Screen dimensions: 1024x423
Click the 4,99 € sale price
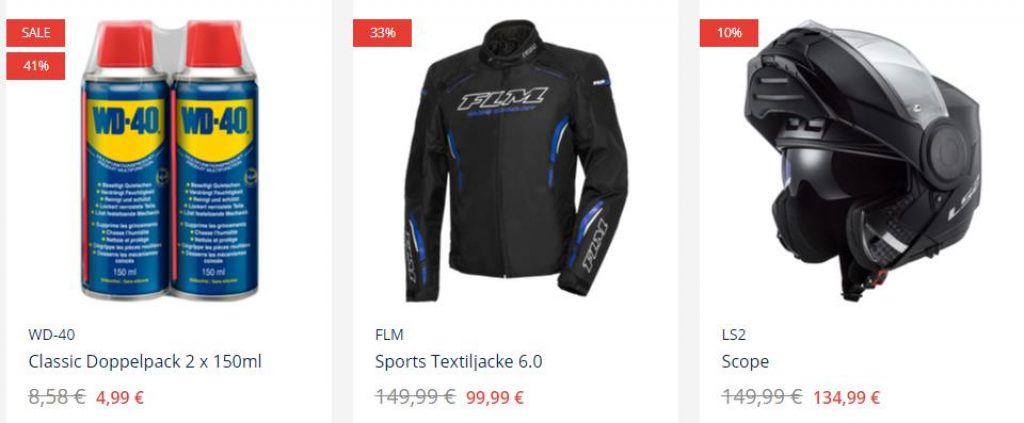coord(120,397)
